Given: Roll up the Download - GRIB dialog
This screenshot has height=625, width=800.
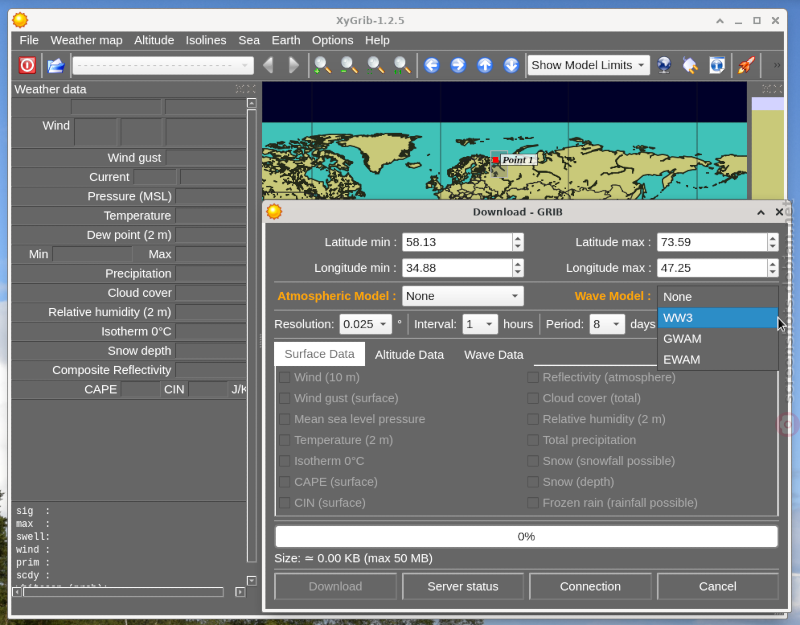Looking at the screenshot, I should [x=761, y=212].
